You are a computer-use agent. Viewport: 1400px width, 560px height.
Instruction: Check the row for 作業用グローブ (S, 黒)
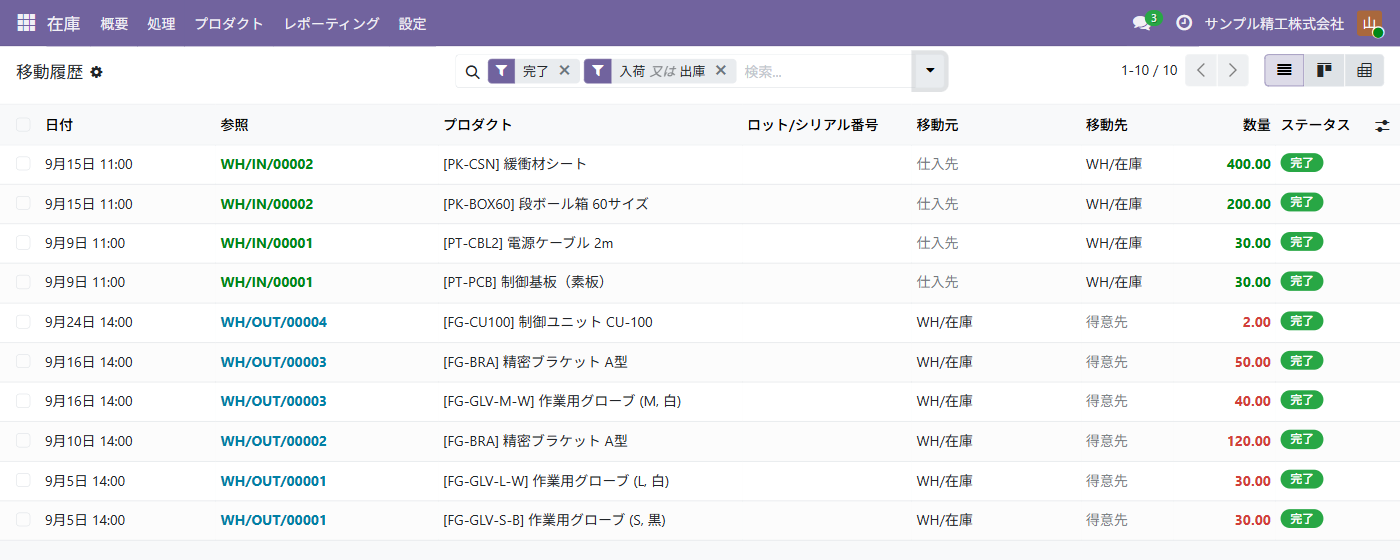click(23, 520)
